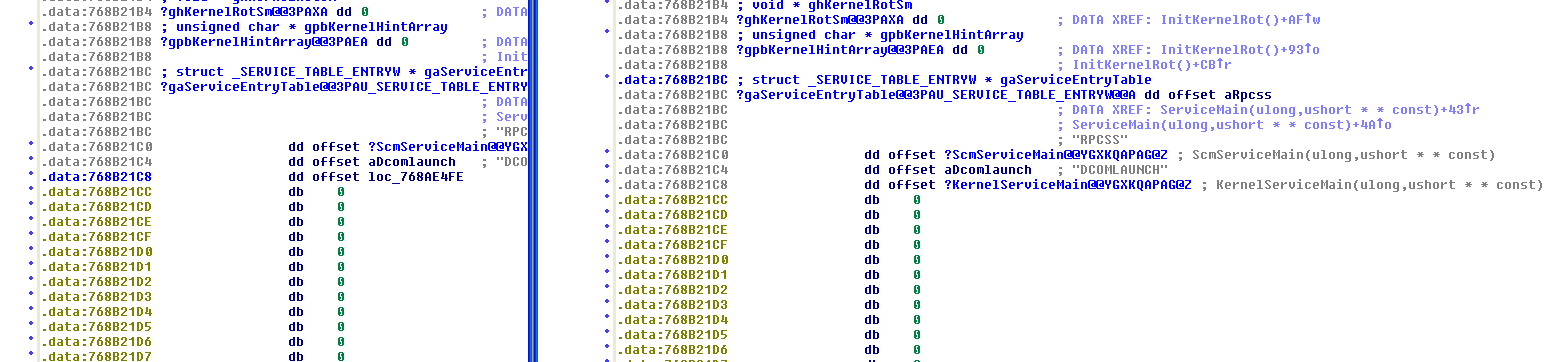Click 'db 0' on row 768B21CC left pane
The image size is (1550, 362).
(316, 191)
